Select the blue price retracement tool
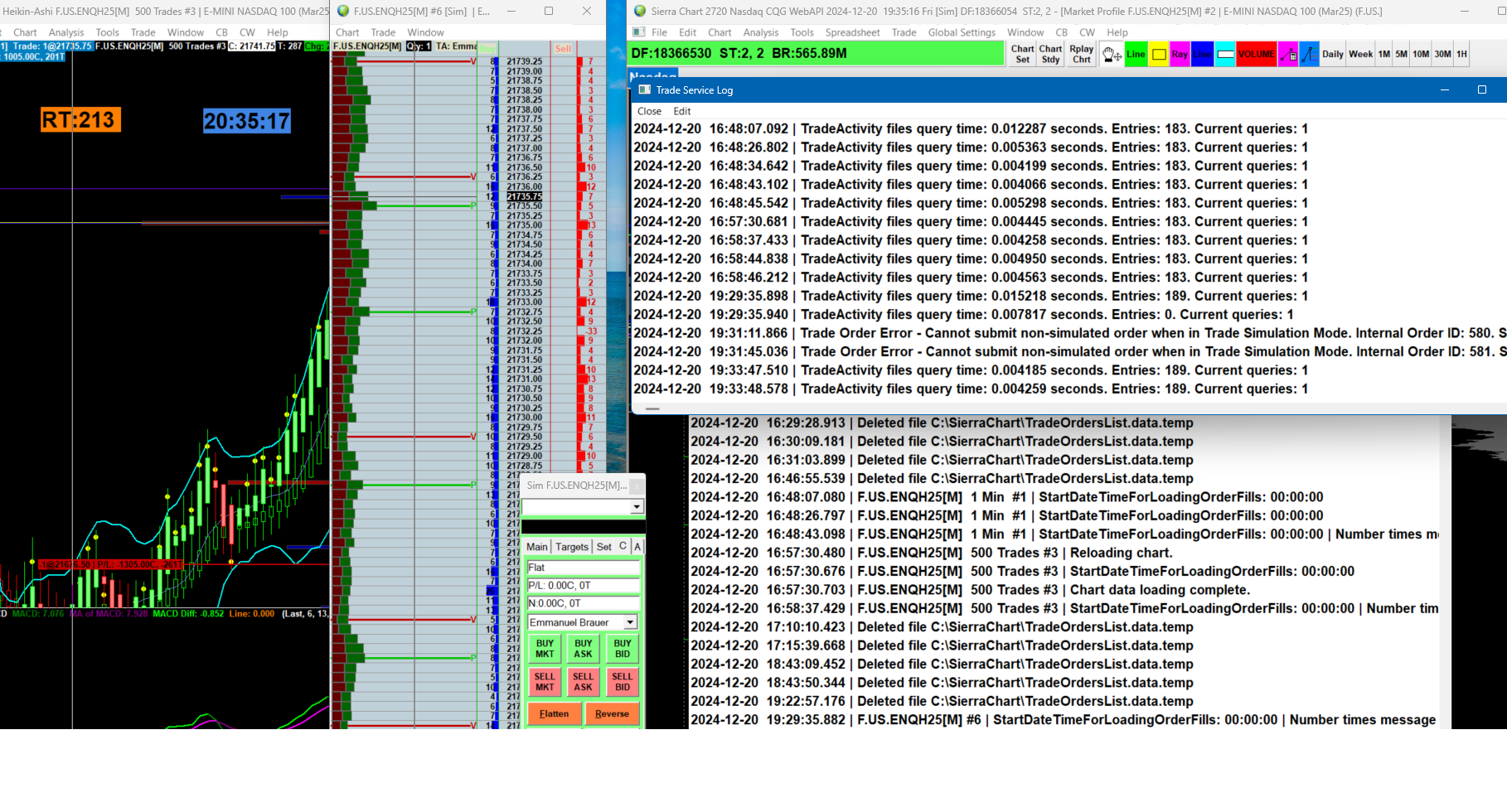Image resolution: width=1507 pixels, height=812 pixels. 1309,55
